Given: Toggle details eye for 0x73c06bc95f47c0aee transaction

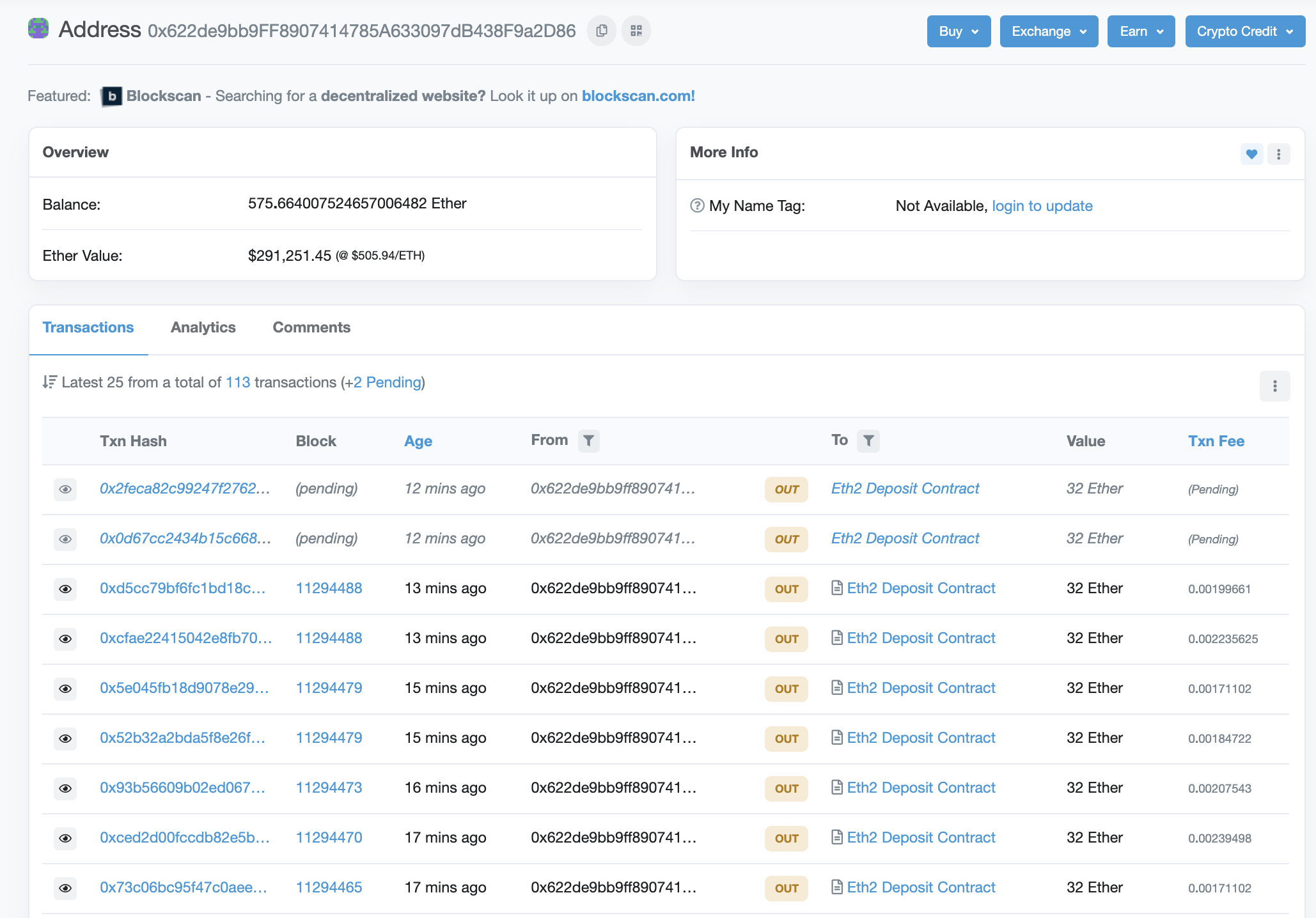Looking at the screenshot, I should tap(65, 889).
